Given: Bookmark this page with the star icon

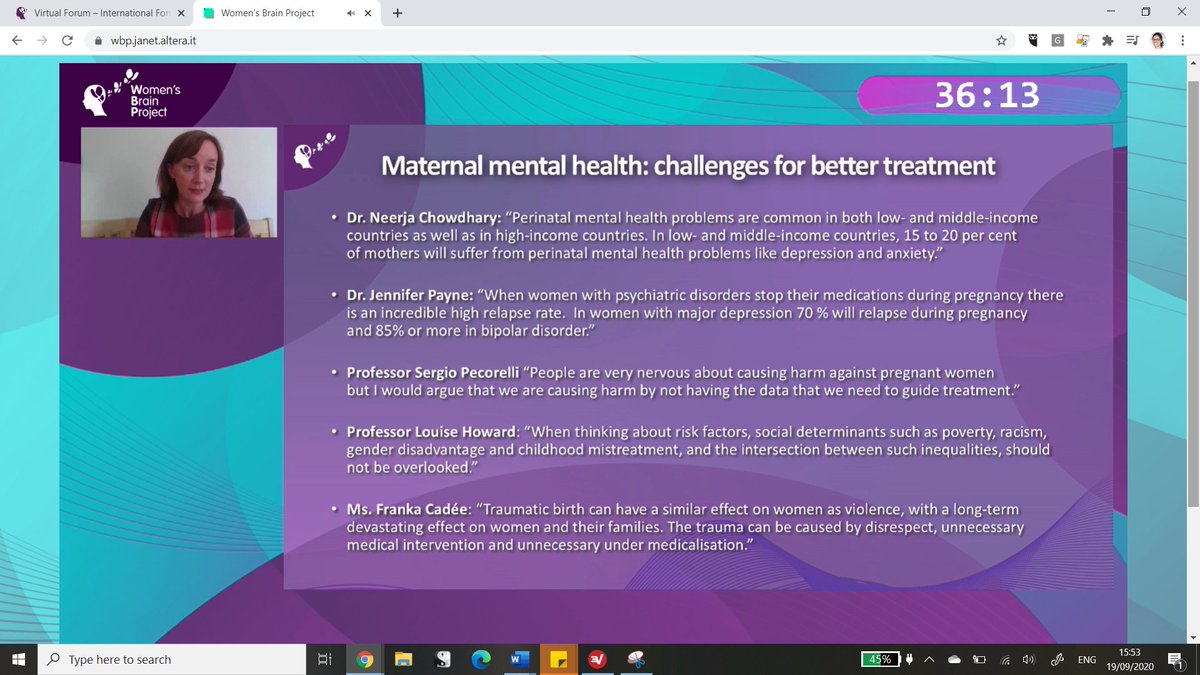Looking at the screenshot, I should [x=1001, y=41].
